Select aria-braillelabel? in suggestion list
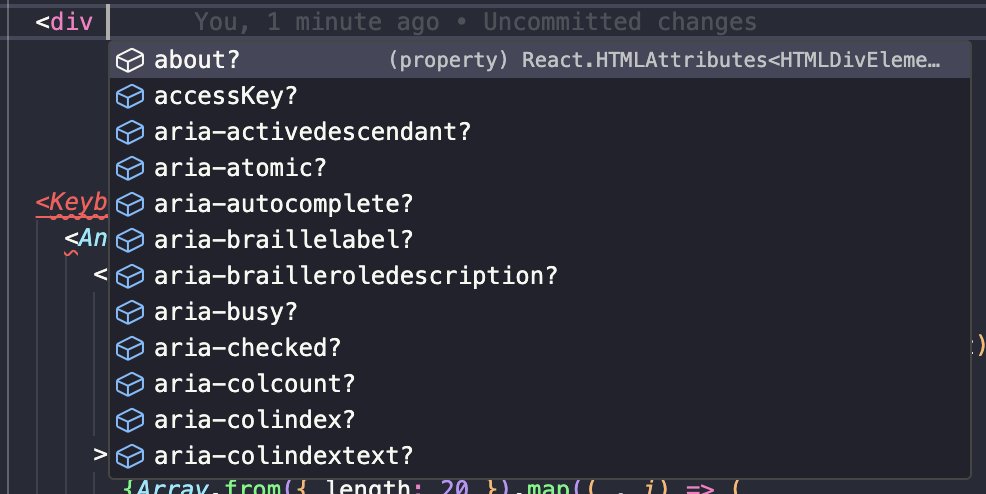This screenshot has height=494, width=986. pyautogui.click(x=540, y=239)
